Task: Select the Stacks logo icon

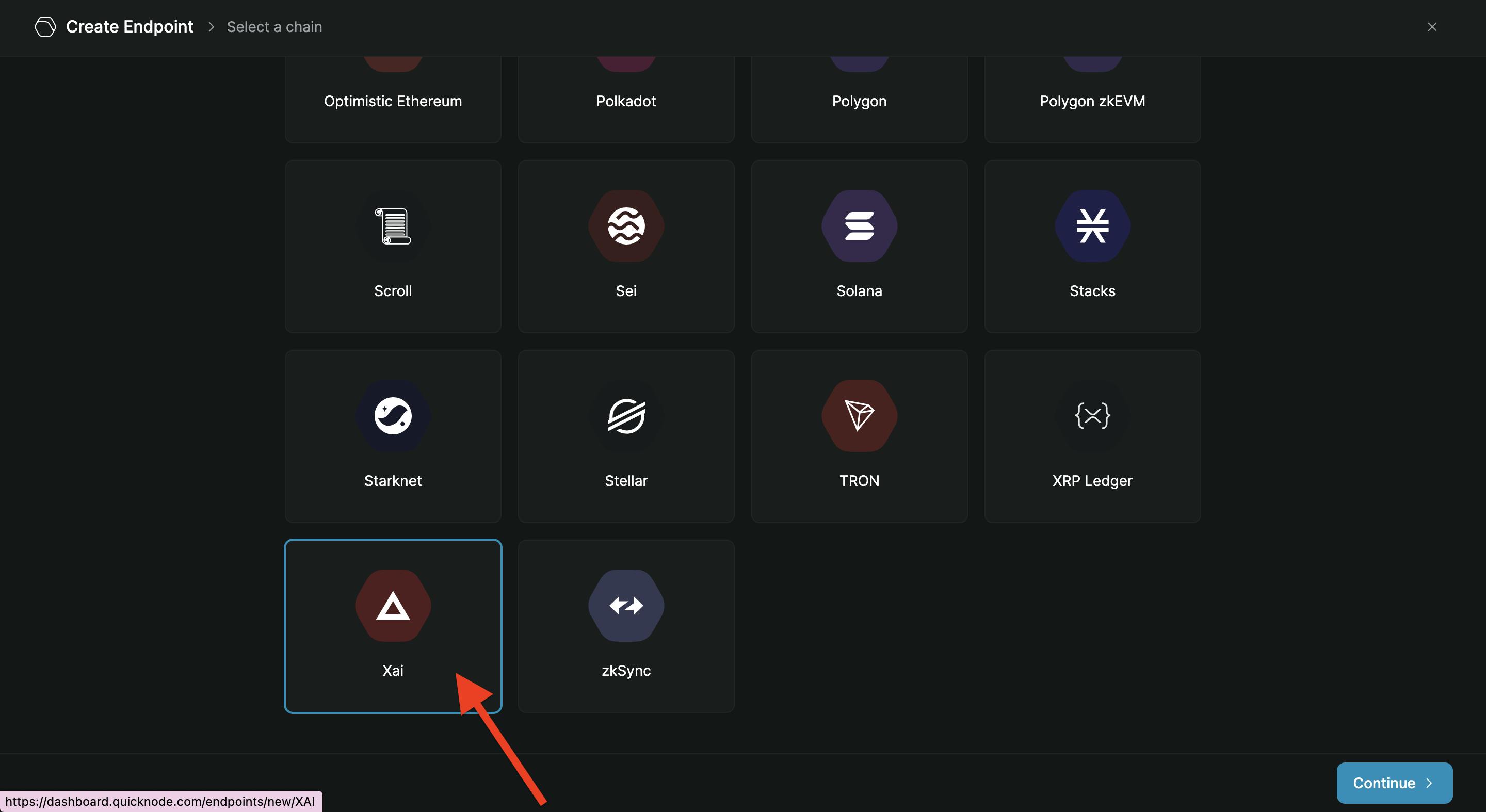Action: point(1092,226)
